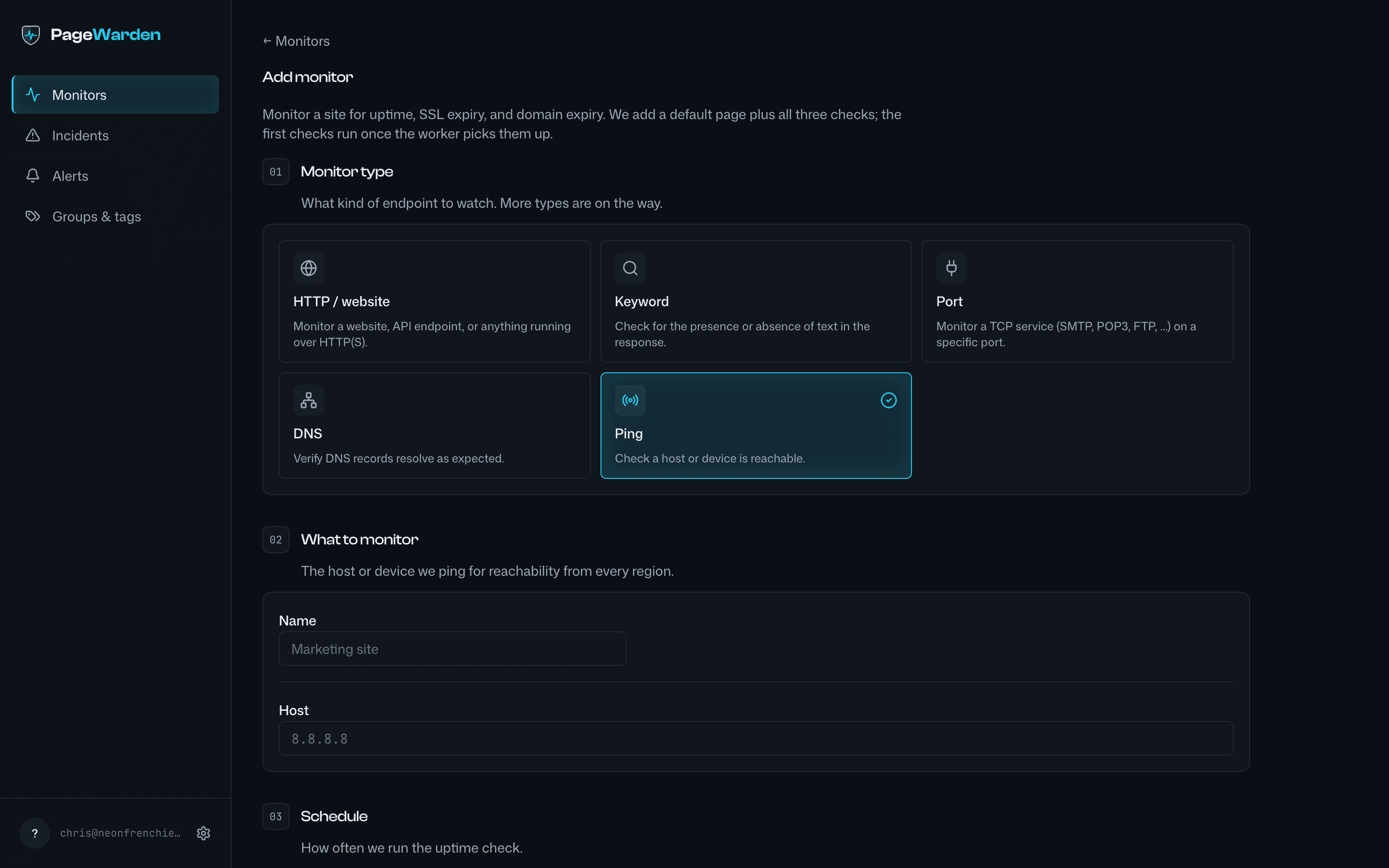
Task: Click the selected checkmark on Ping card
Action: click(888, 400)
